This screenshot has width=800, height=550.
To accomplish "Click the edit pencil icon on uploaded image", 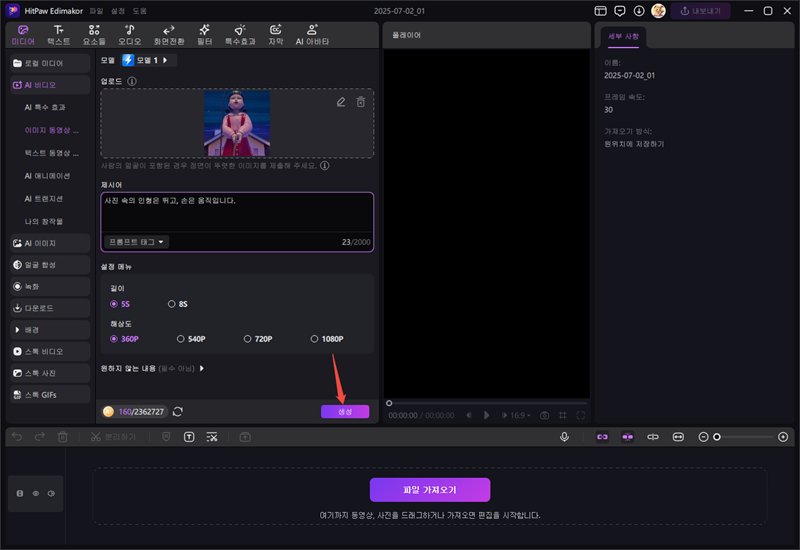I will [x=341, y=102].
